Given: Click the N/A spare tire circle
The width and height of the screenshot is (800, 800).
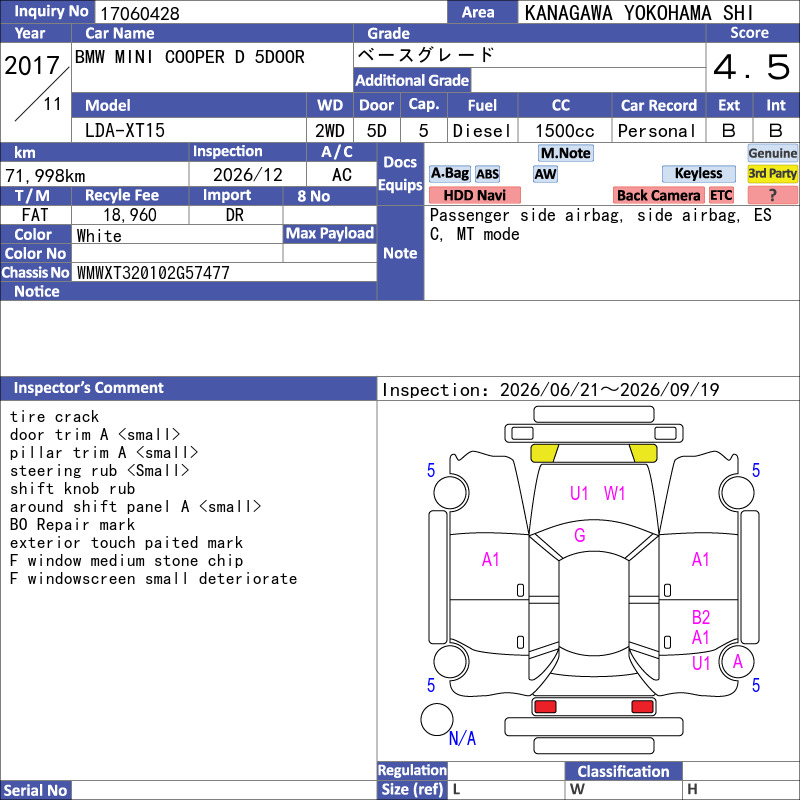Looking at the screenshot, I should click(437, 719).
